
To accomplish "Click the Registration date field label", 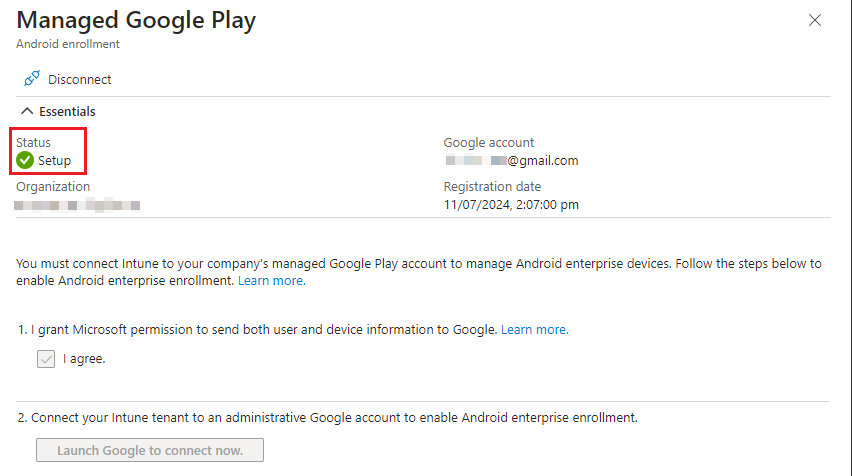I will tap(492, 187).
